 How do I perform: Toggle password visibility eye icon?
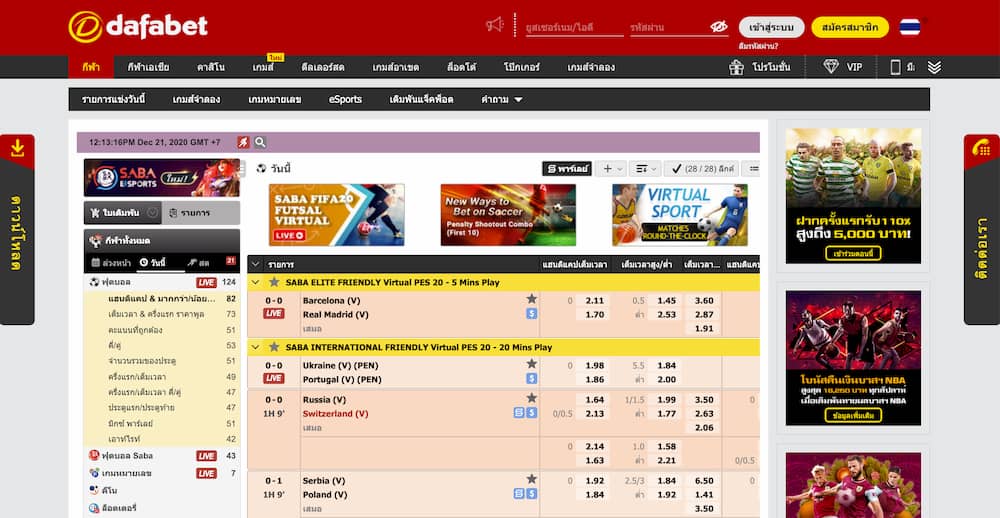[x=719, y=27]
